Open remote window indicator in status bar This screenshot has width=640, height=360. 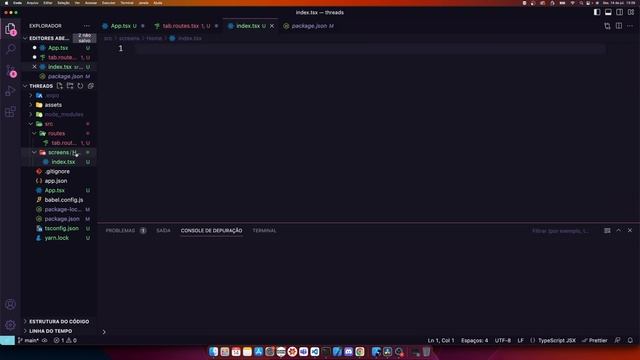point(7,340)
